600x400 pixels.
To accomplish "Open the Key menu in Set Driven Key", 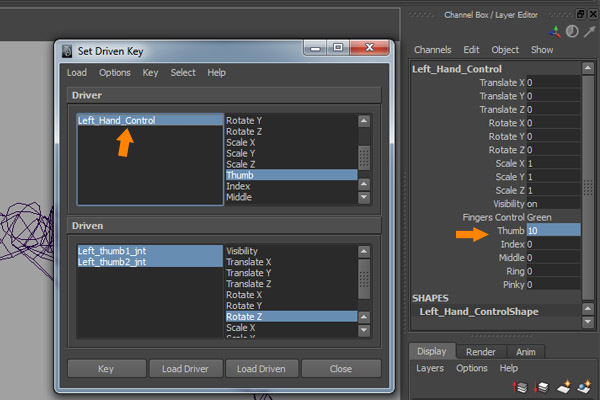I will click(150, 72).
